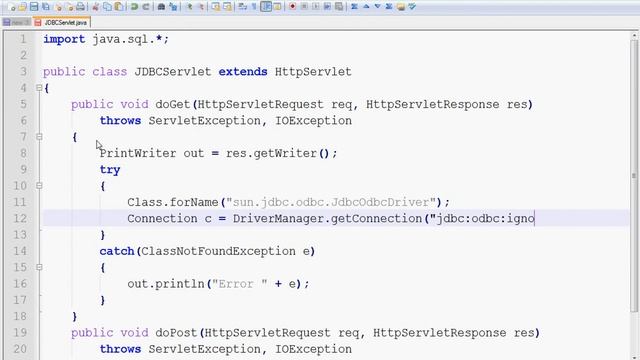Click line number 19 in the margin
The image size is (640, 360).
pos(20,333)
